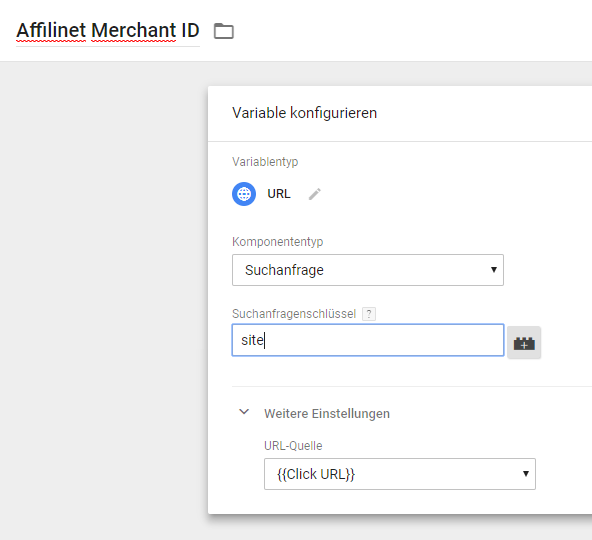Viewport: 592px width, 540px height.
Task: Open the Komponententyp dropdown showing Suchanfrage
Action: pos(368,270)
